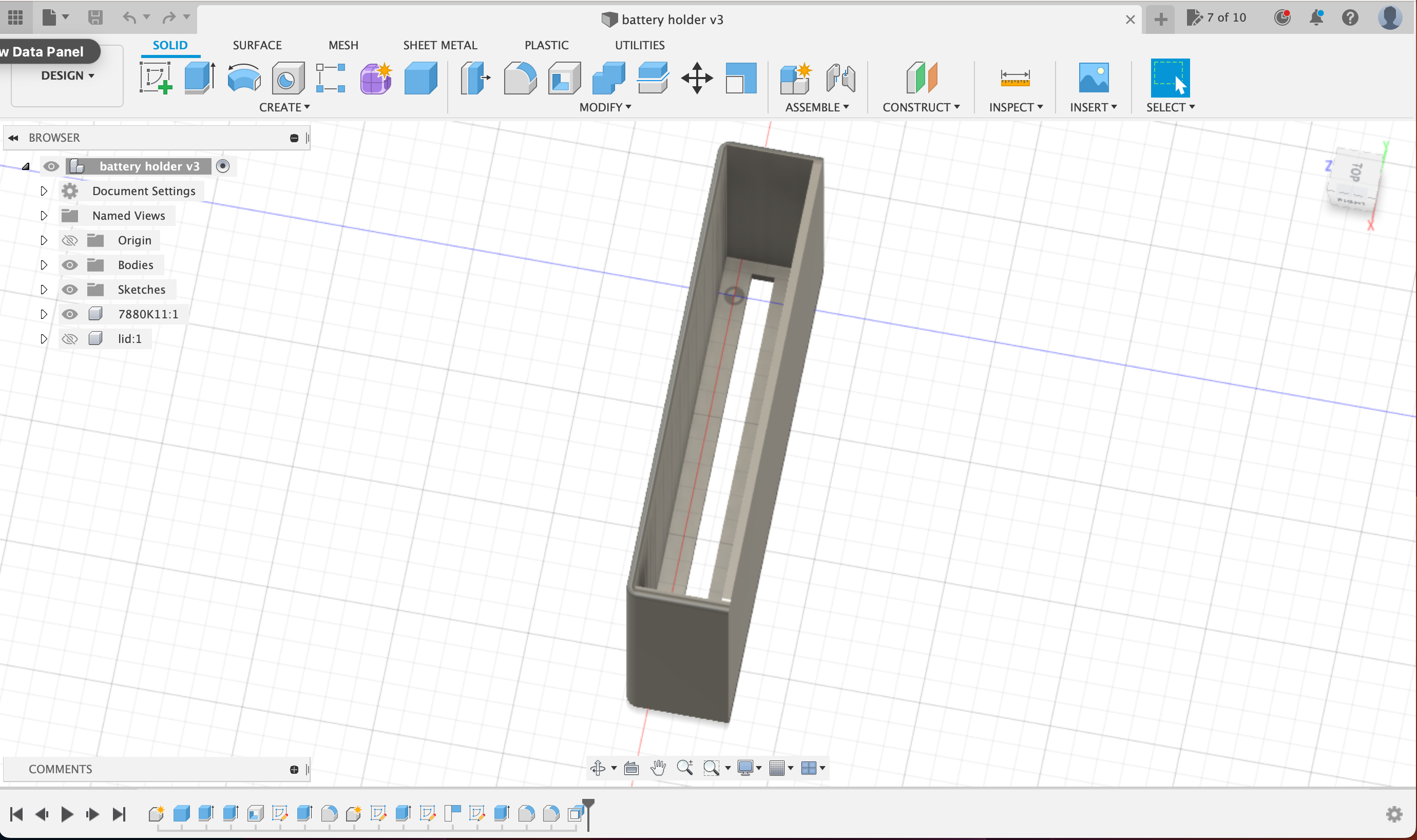Screen dimensions: 1417x840
Task: Expand the Bodies folder
Action: pos(44,265)
